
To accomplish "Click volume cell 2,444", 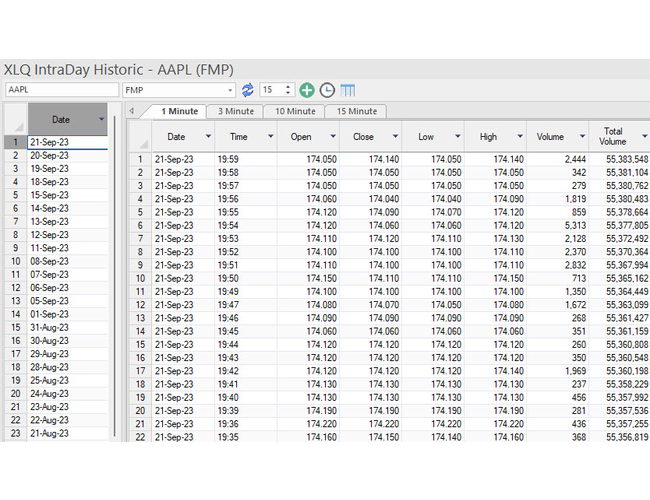I will tap(558, 159).
